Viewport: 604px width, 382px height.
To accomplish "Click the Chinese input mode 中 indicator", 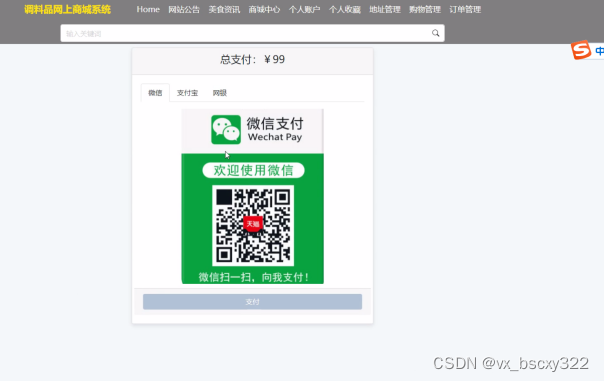I will point(599,51).
